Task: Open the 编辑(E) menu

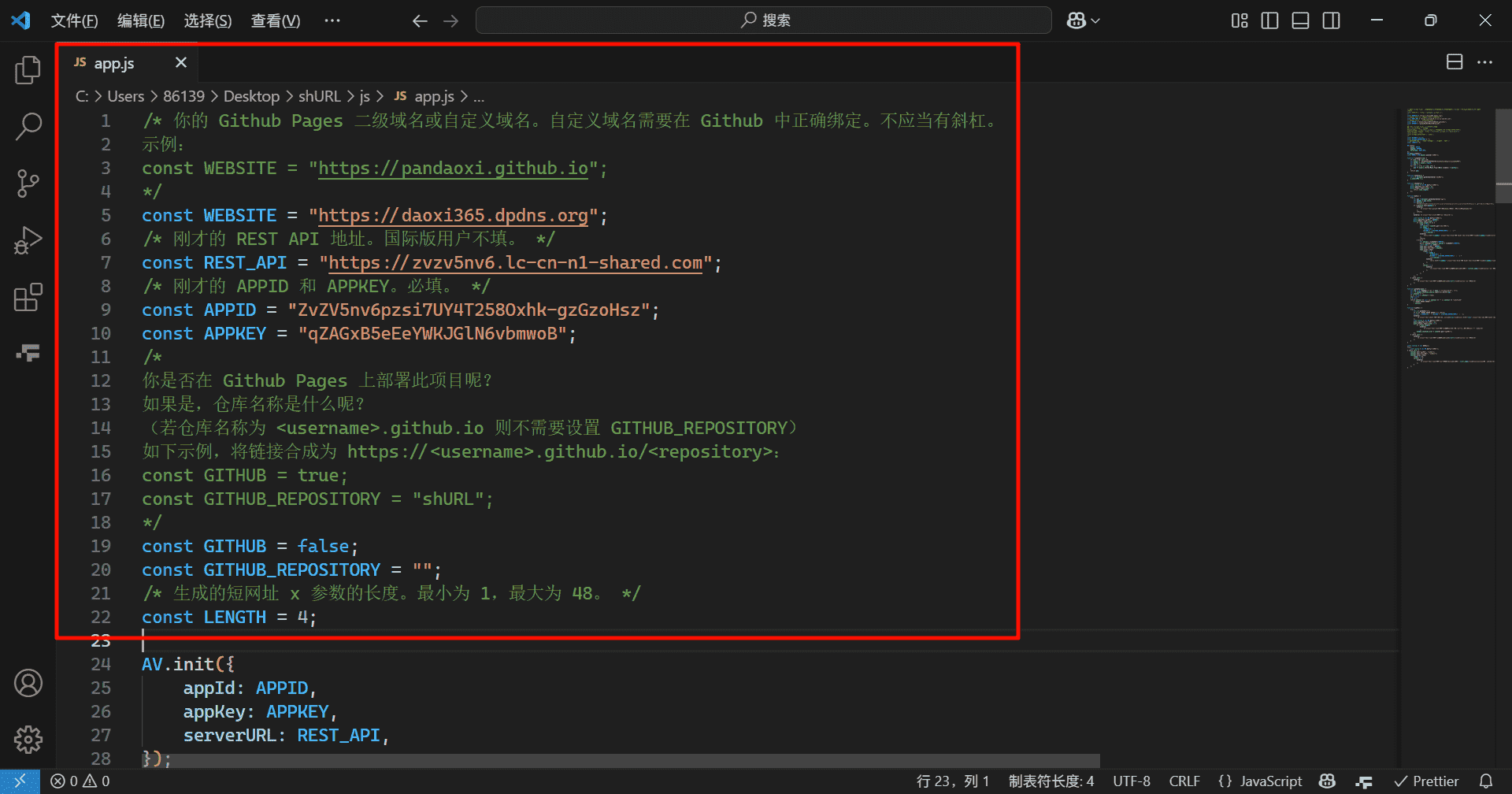Action: coord(141,20)
